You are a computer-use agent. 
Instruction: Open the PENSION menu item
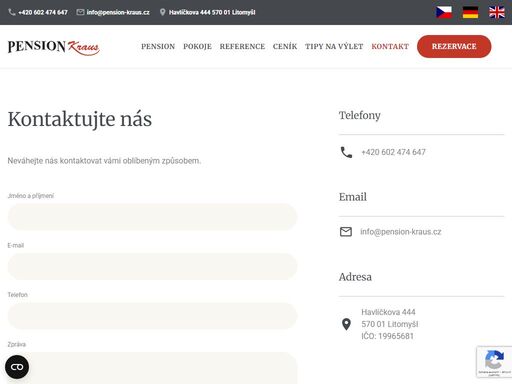pos(158,46)
